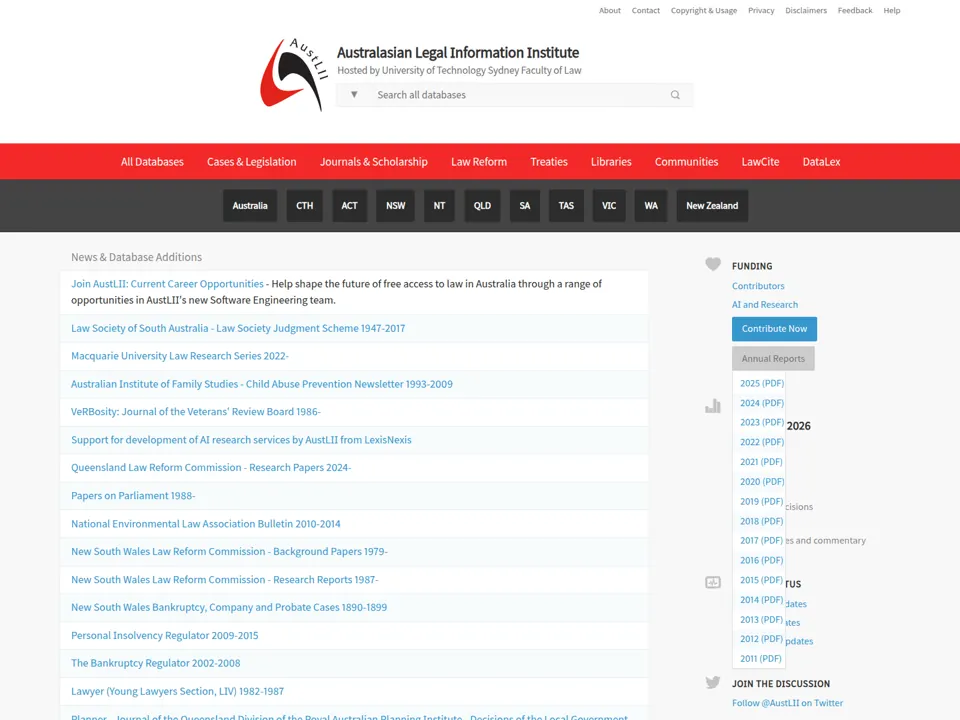This screenshot has width=960, height=720.
Task: Open the Contributors link
Action: click(758, 286)
